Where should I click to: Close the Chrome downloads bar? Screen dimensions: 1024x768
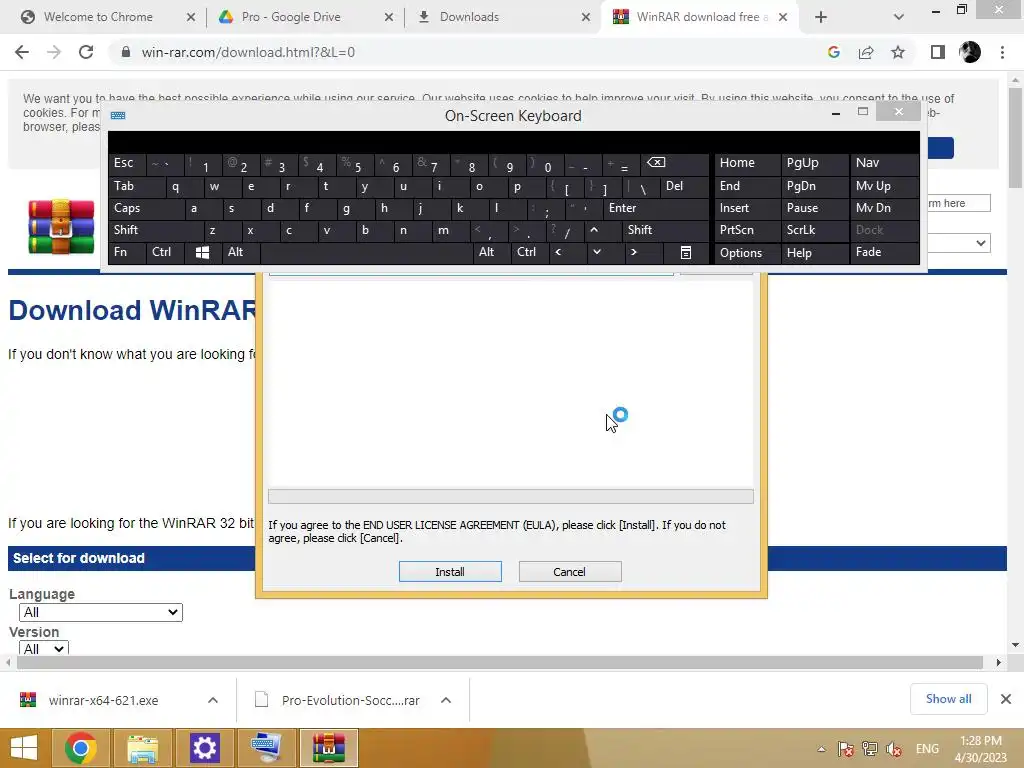click(1006, 699)
